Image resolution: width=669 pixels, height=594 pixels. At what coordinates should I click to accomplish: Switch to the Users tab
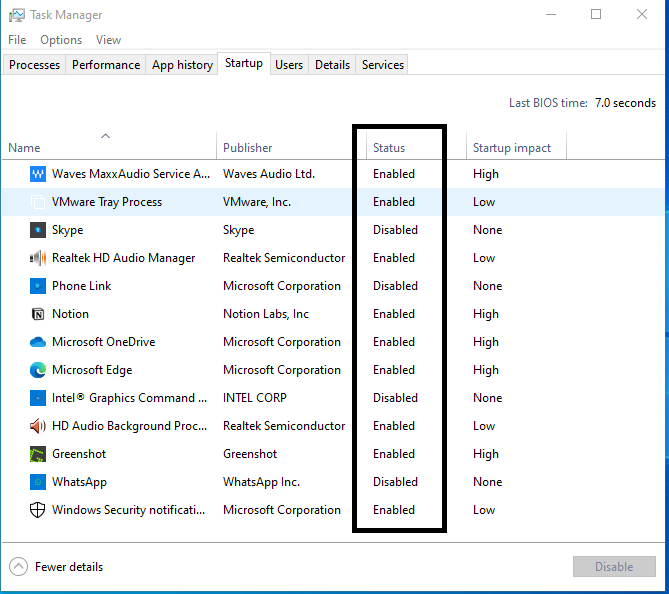(289, 64)
